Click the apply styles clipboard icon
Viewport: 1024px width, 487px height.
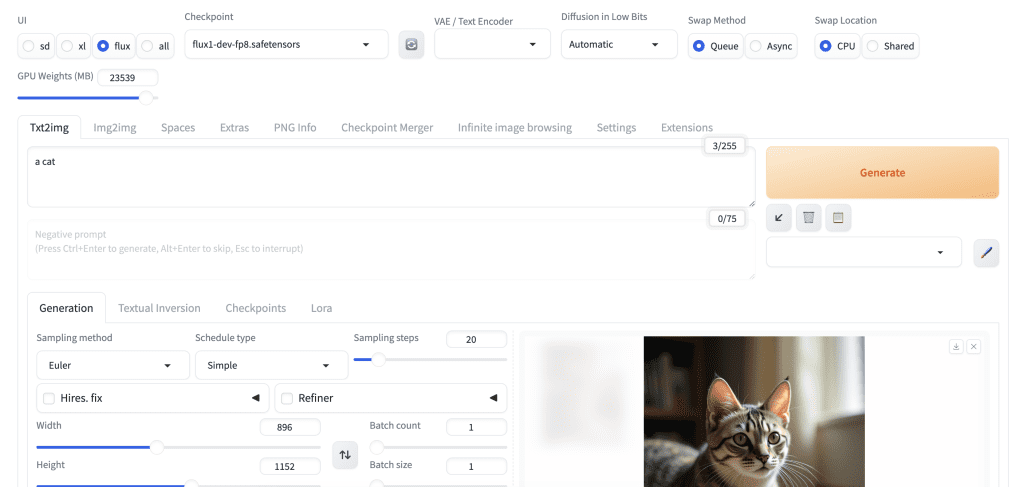[x=839, y=217]
